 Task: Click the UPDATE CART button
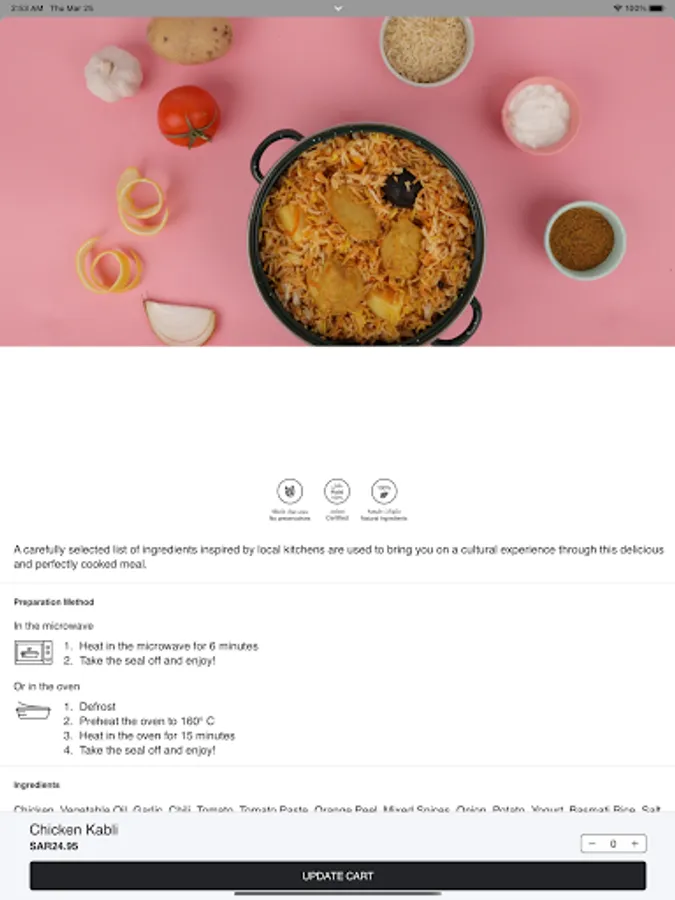click(x=338, y=876)
